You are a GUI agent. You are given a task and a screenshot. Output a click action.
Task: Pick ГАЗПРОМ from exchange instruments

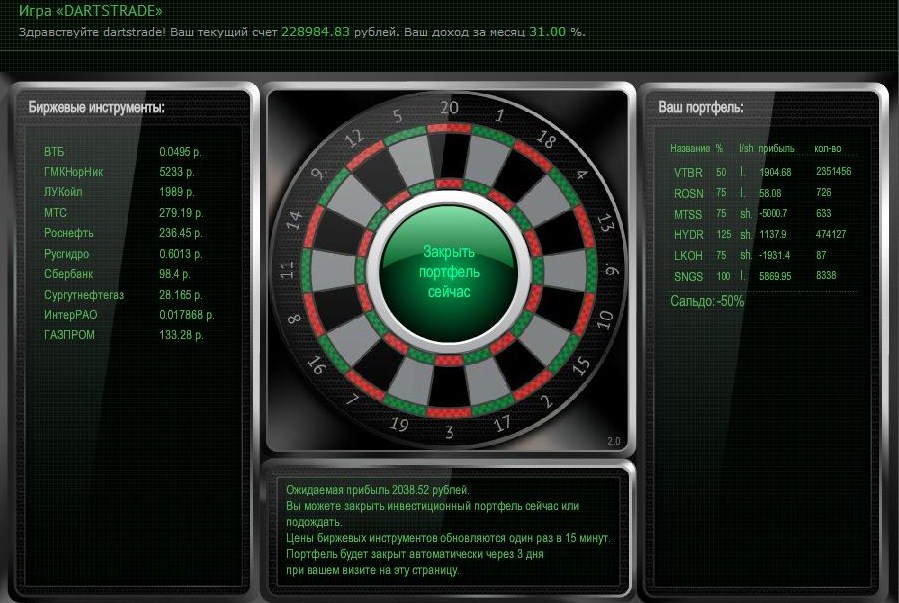click(124, 335)
